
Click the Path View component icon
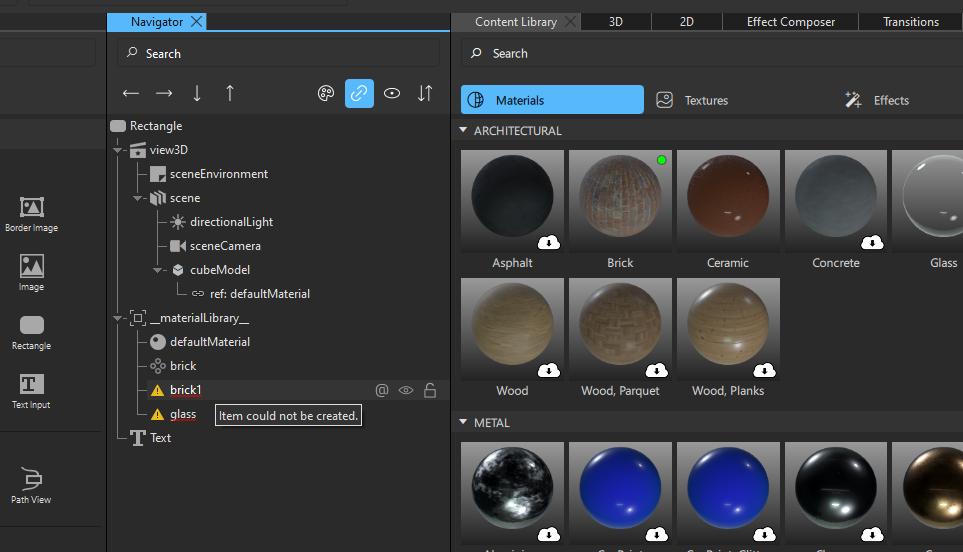[x=32, y=479]
